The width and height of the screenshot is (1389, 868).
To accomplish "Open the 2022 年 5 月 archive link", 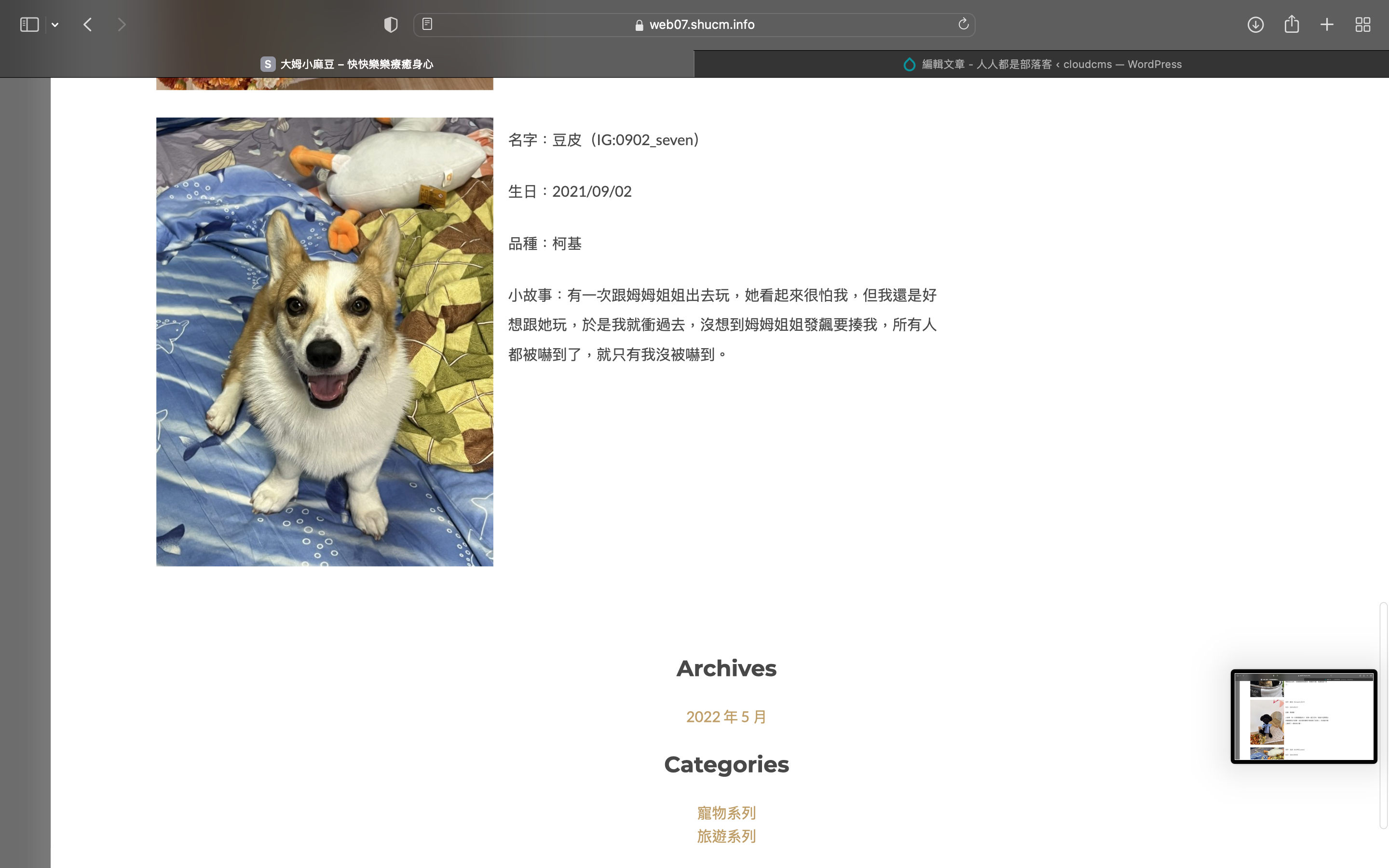I will [726, 717].
